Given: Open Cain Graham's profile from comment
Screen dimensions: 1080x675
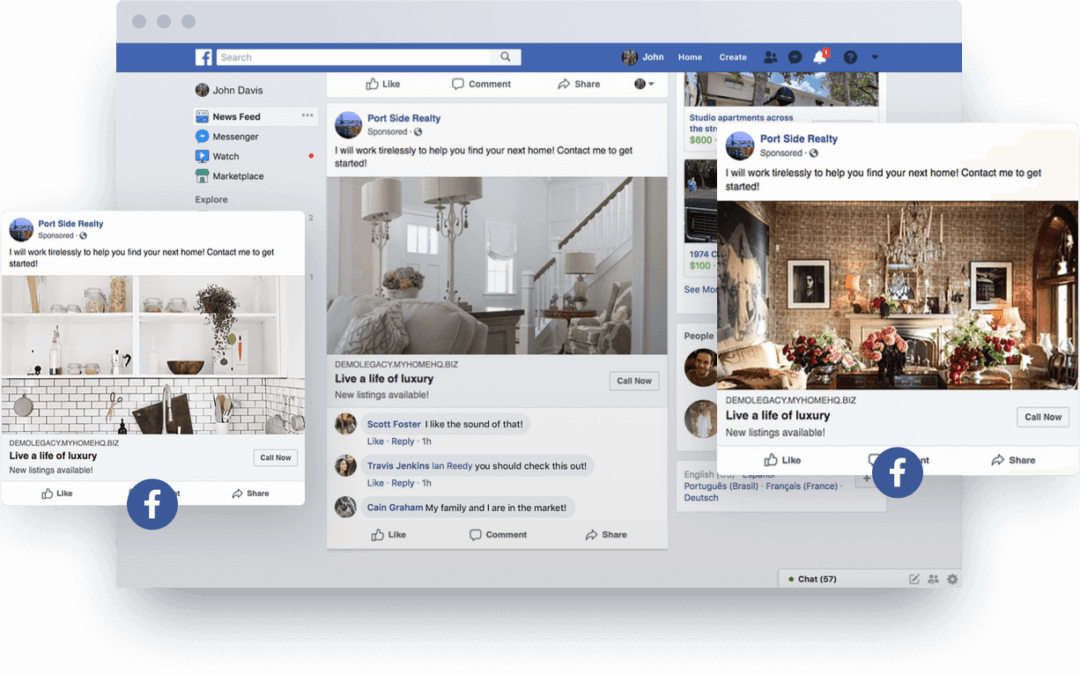Looking at the screenshot, I should point(395,508).
